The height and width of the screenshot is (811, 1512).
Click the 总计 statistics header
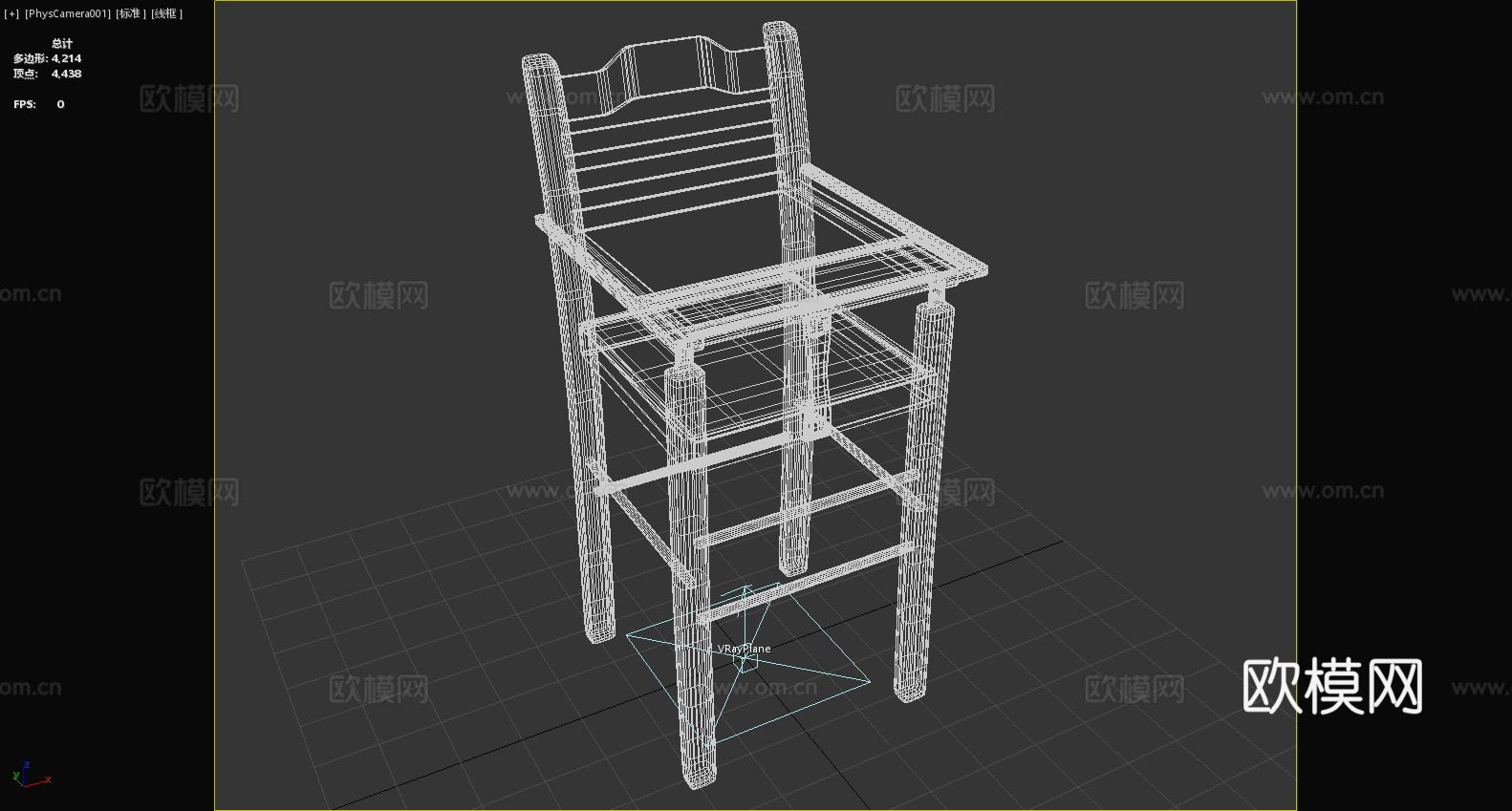pos(62,43)
